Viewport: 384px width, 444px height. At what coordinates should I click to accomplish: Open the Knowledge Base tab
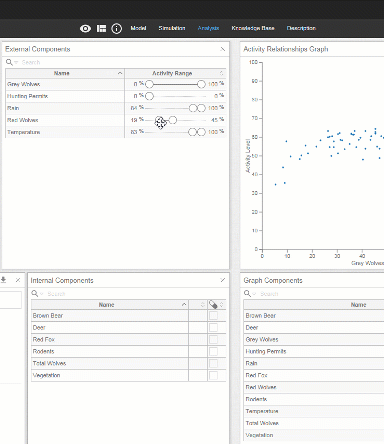[x=253, y=28]
